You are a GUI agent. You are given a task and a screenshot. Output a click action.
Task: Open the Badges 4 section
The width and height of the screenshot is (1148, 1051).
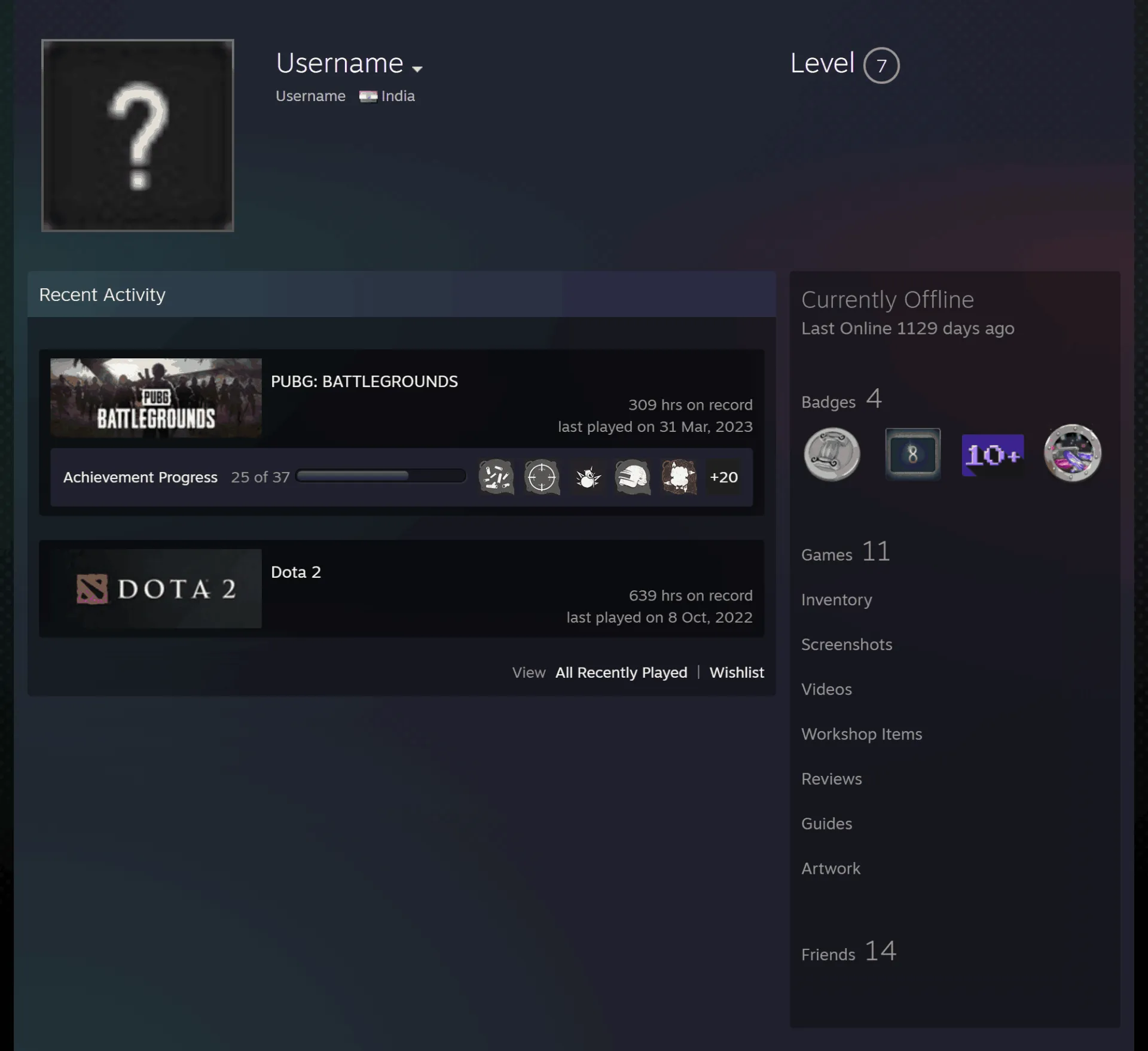pyautogui.click(x=841, y=399)
